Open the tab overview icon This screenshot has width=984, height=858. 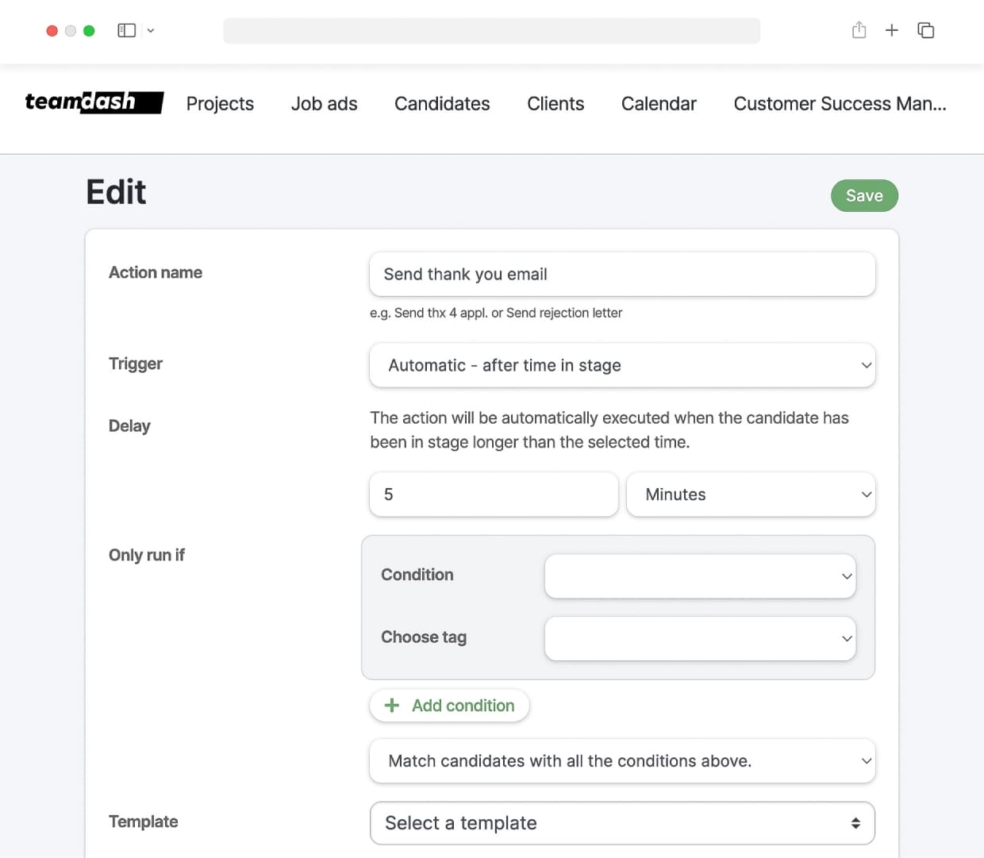[x=926, y=30]
